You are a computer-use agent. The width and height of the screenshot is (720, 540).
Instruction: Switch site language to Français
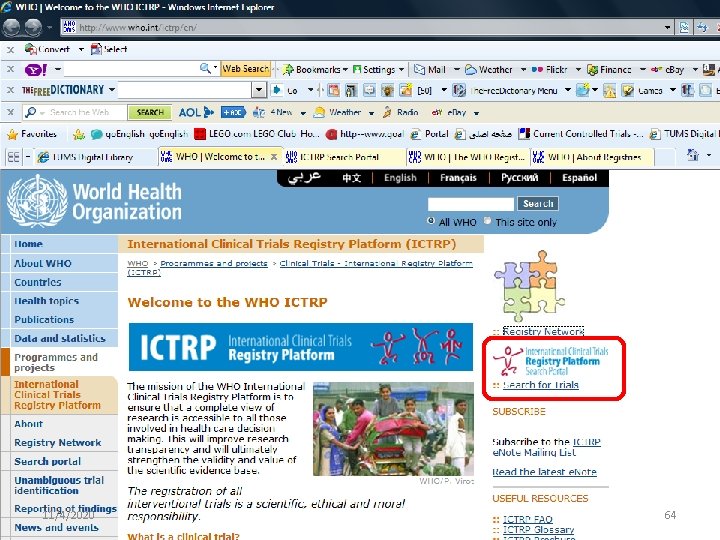tap(458, 178)
